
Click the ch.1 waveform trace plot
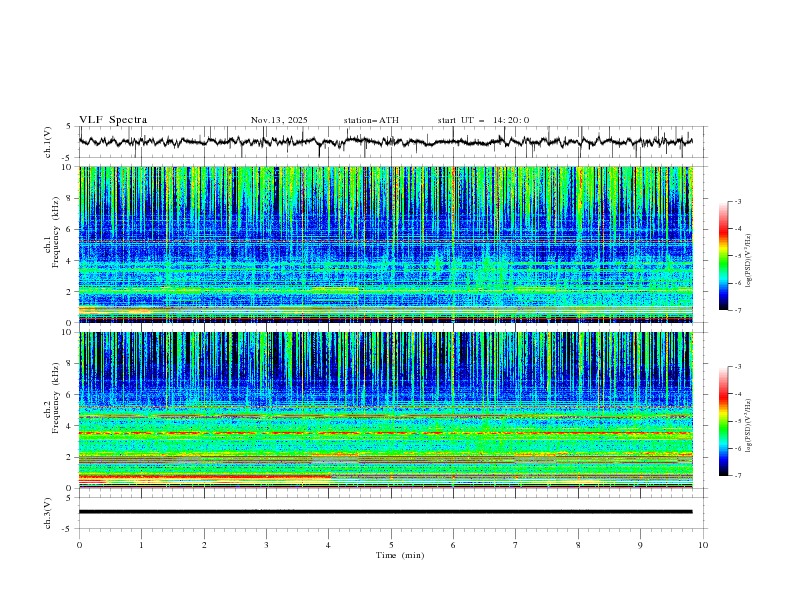(x=385, y=142)
